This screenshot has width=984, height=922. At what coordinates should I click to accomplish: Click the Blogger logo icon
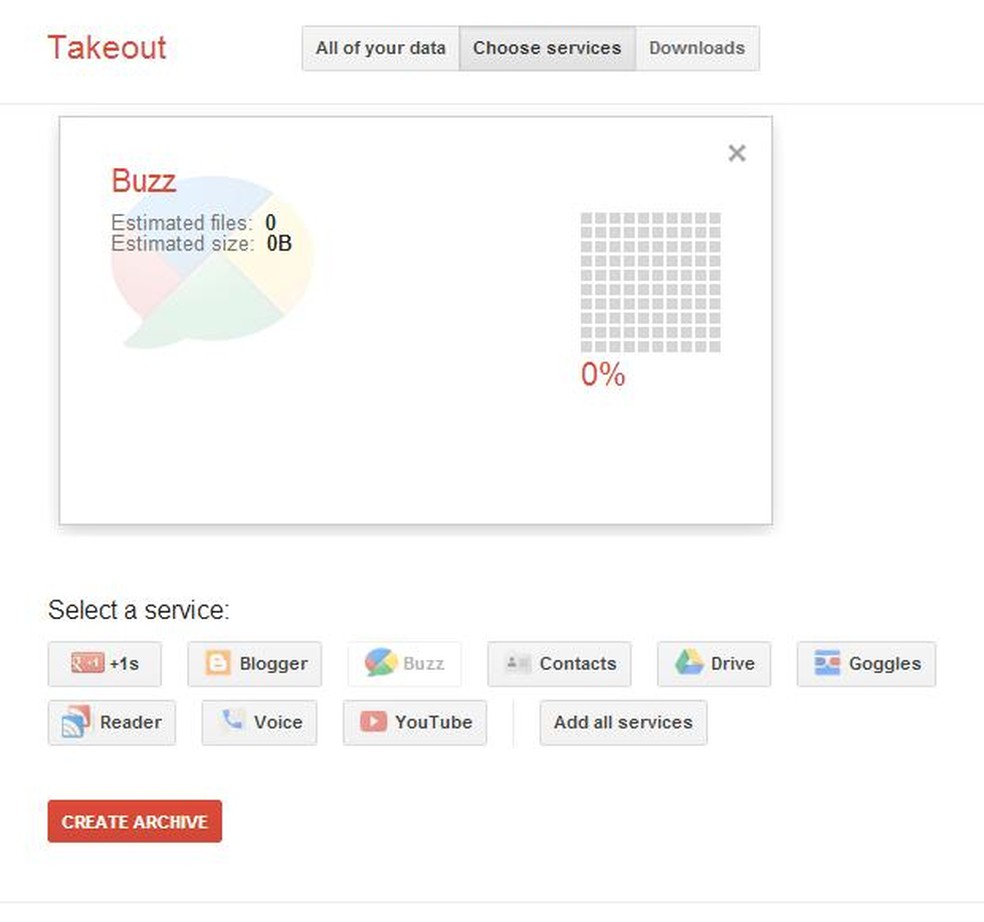[218, 663]
